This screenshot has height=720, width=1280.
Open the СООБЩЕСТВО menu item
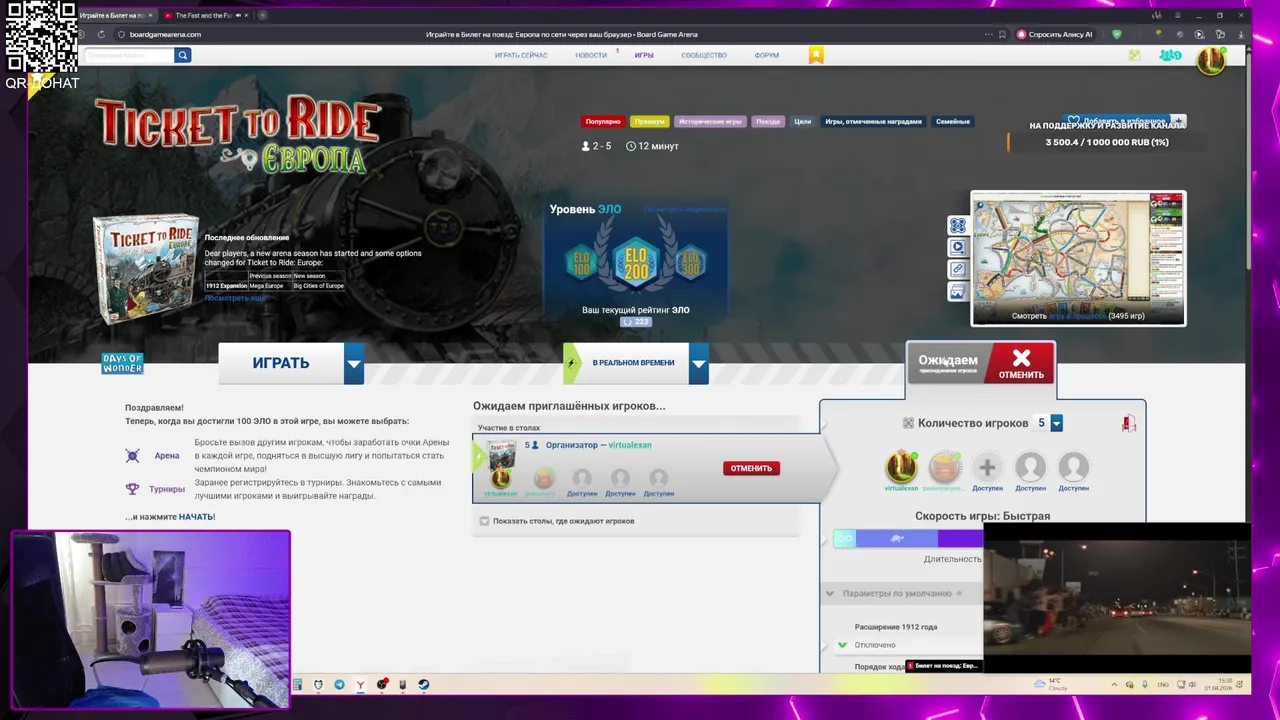[x=704, y=55]
